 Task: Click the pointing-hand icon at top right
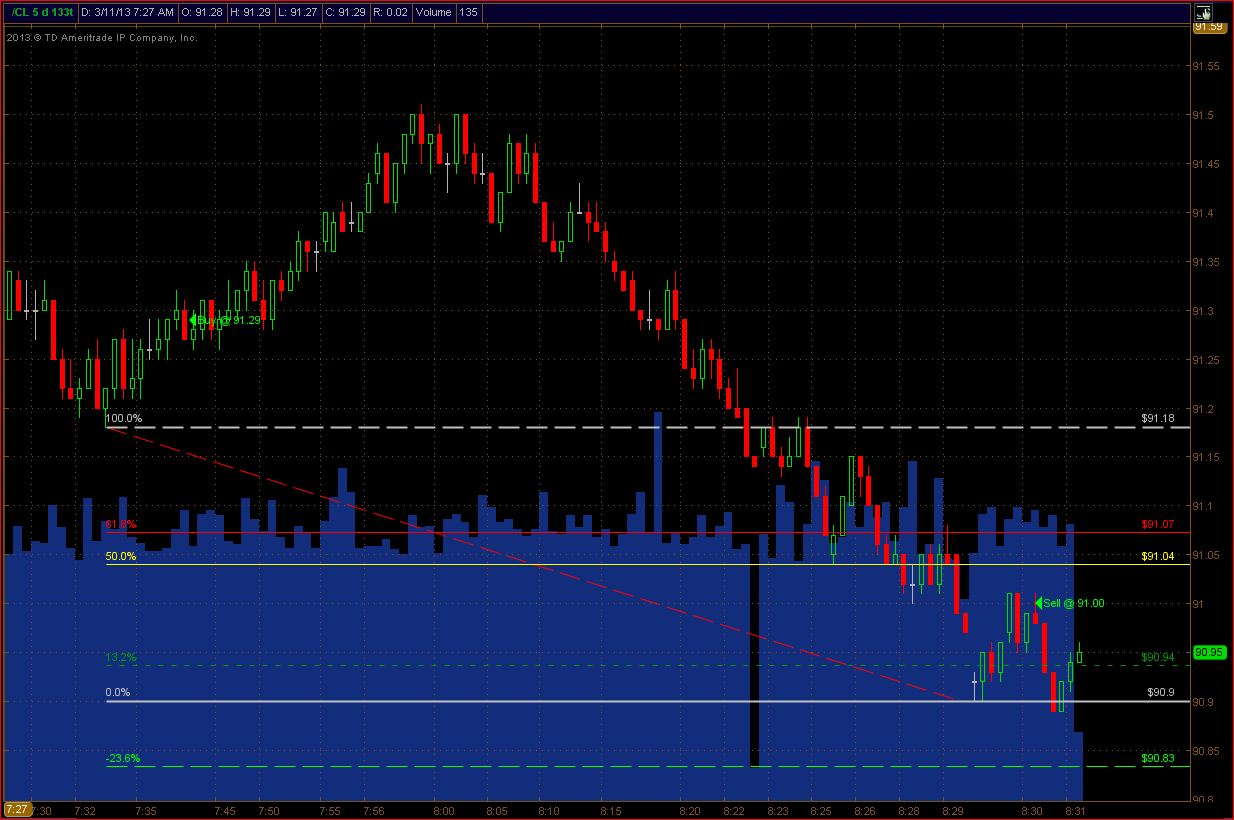[x=1203, y=13]
